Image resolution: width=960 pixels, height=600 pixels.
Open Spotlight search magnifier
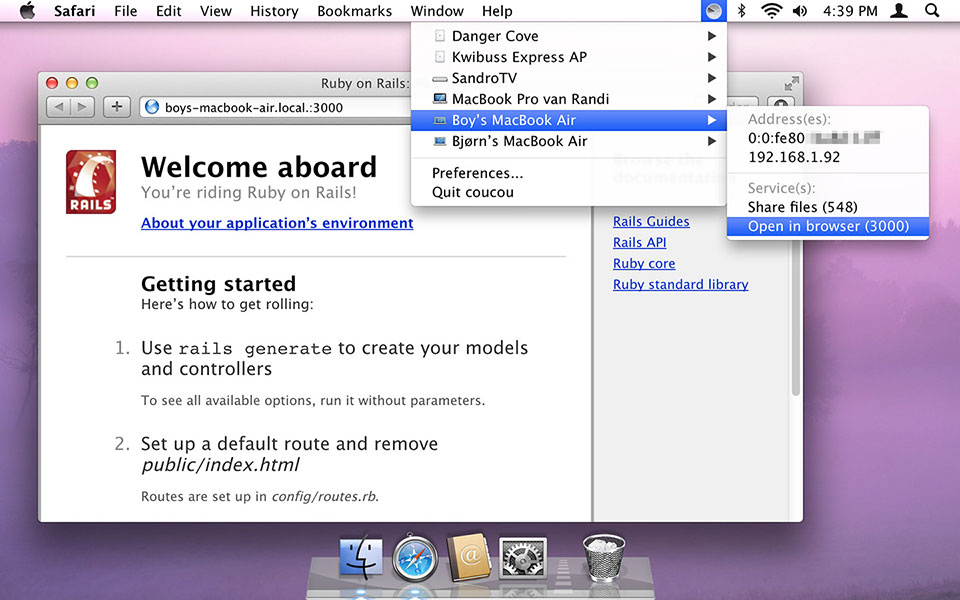[932, 10]
